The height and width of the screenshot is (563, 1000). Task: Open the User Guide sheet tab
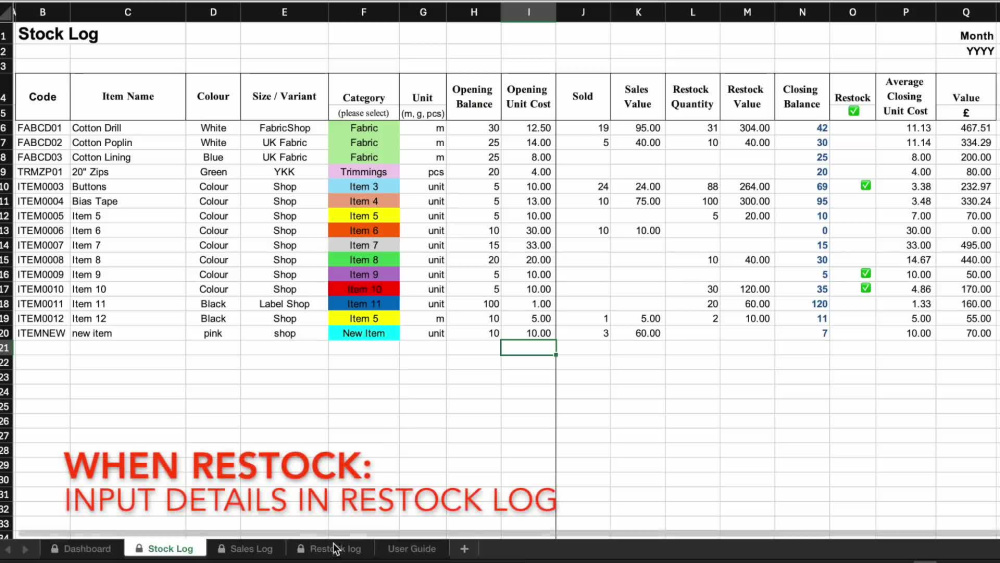411,548
